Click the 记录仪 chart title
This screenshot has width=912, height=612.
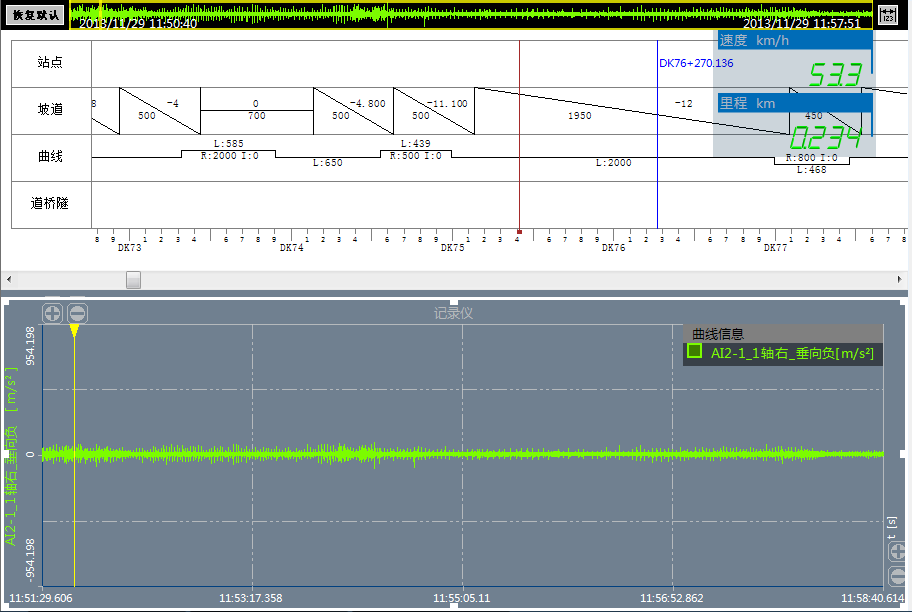pos(453,313)
